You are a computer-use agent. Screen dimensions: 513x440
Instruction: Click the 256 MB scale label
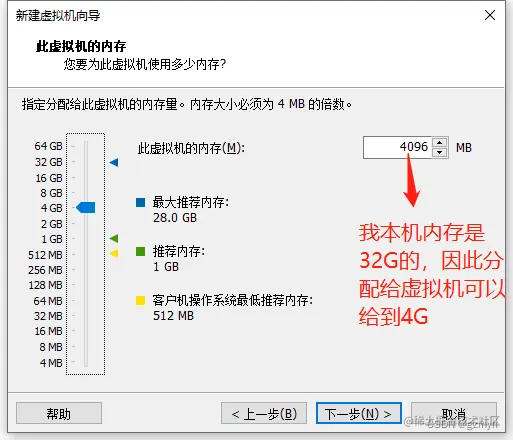45,270
